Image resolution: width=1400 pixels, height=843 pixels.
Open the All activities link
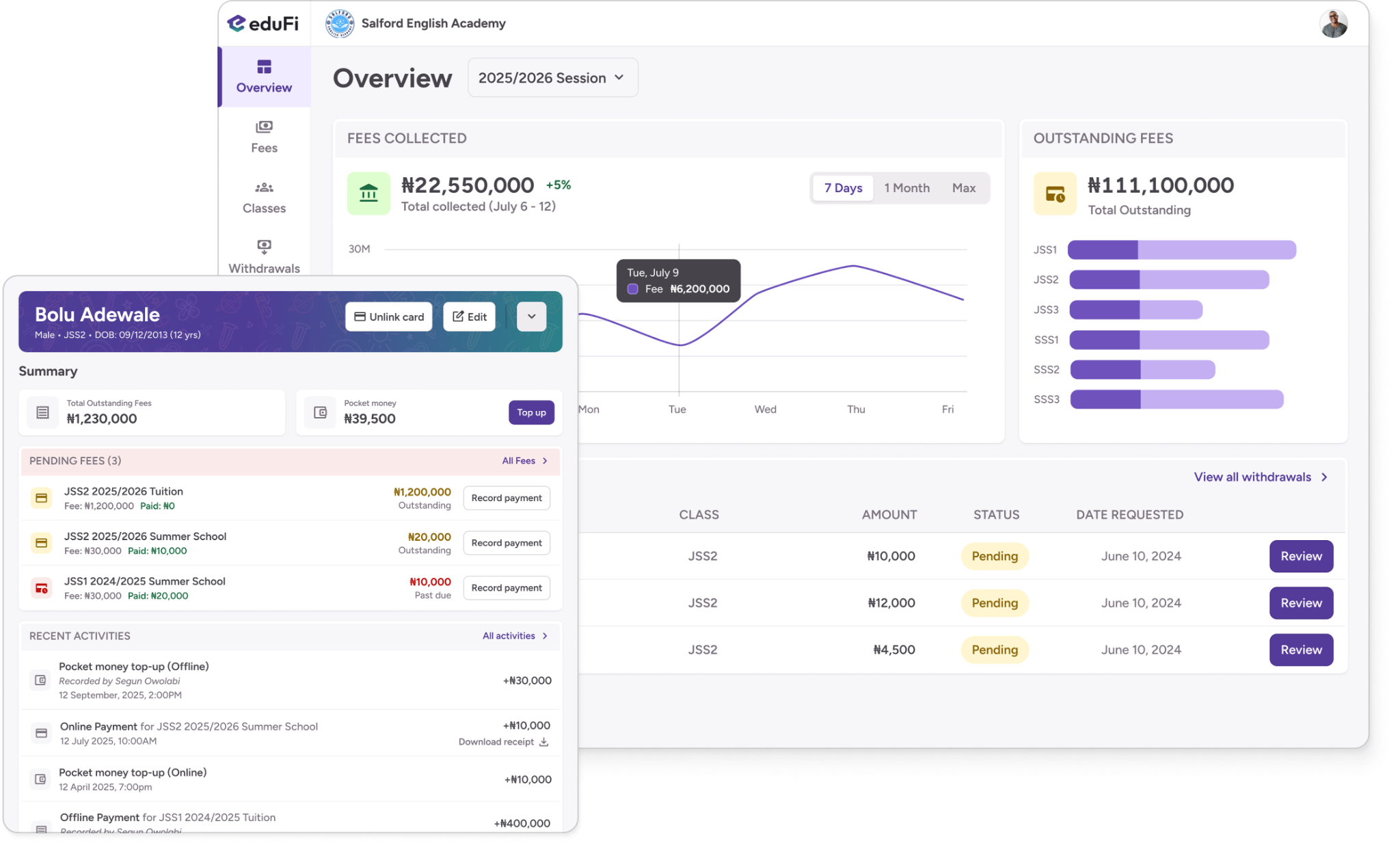tap(509, 636)
